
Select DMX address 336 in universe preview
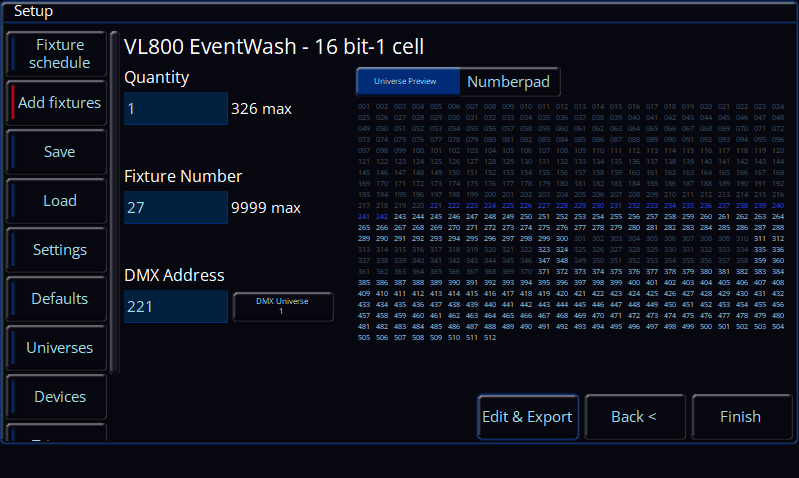(x=778, y=250)
